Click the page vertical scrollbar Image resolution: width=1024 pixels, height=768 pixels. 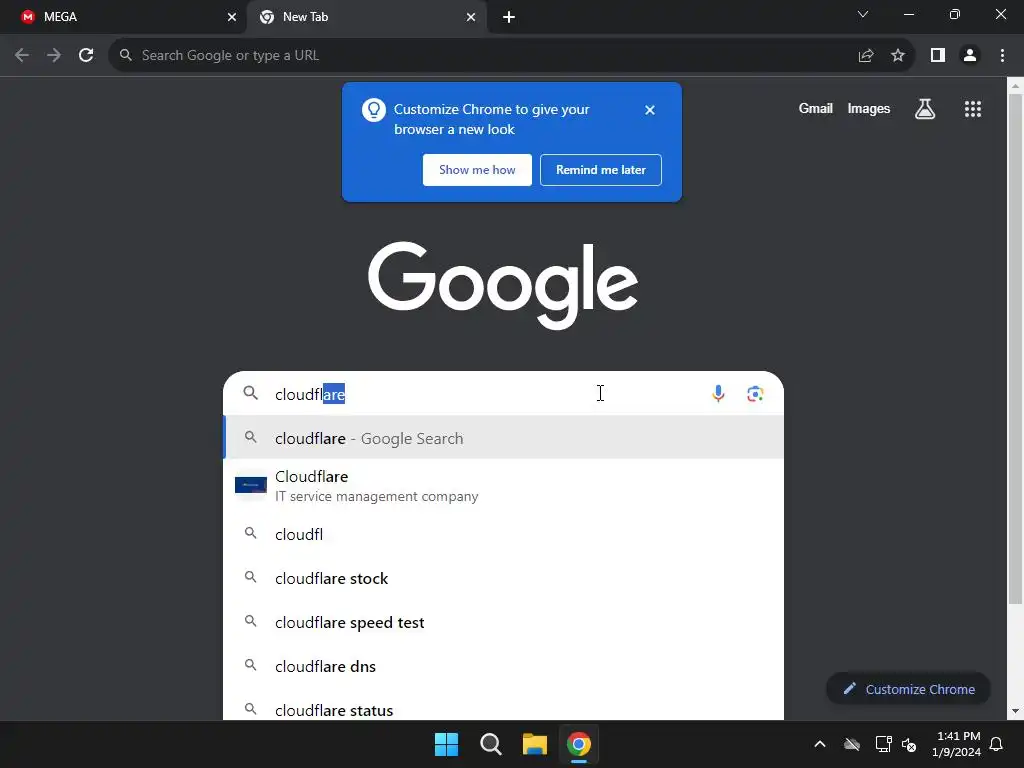point(1015,349)
